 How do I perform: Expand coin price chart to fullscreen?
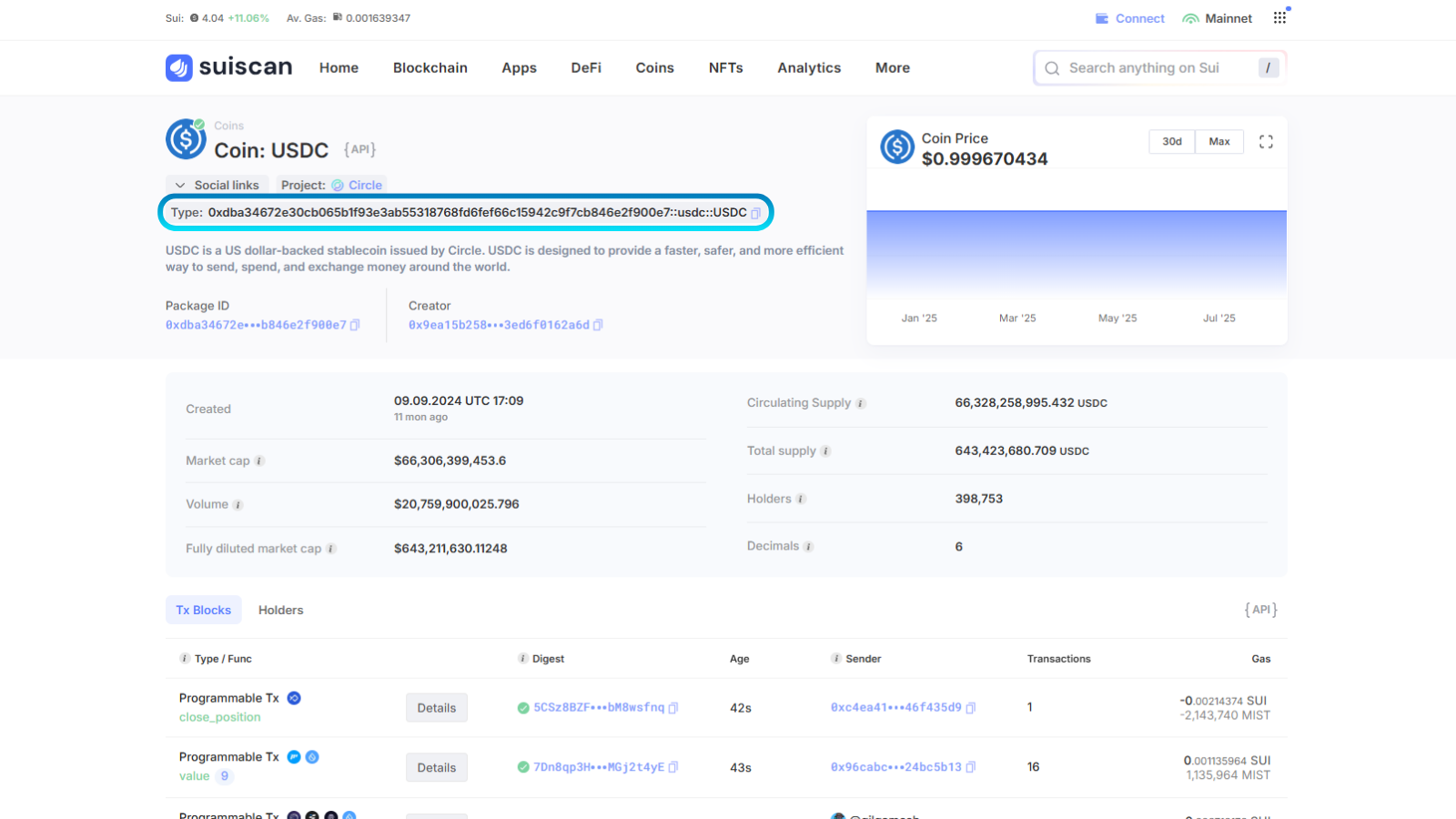click(1266, 142)
